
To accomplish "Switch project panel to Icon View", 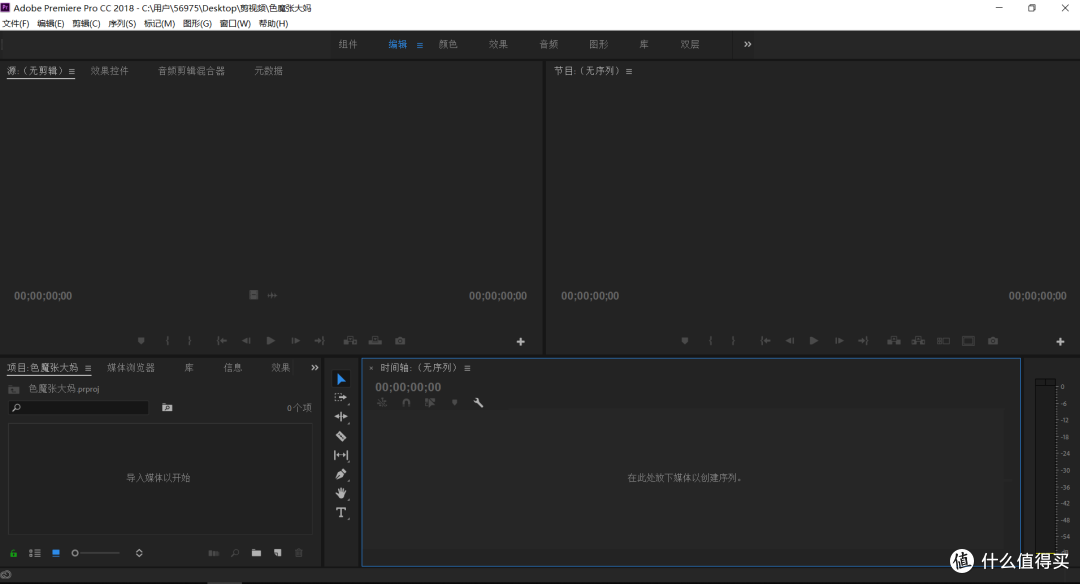I will pos(56,553).
